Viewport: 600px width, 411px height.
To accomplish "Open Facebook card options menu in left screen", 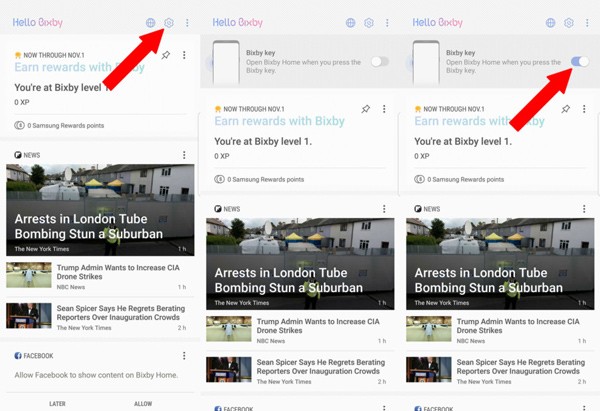I will pyautogui.click(x=184, y=356).
